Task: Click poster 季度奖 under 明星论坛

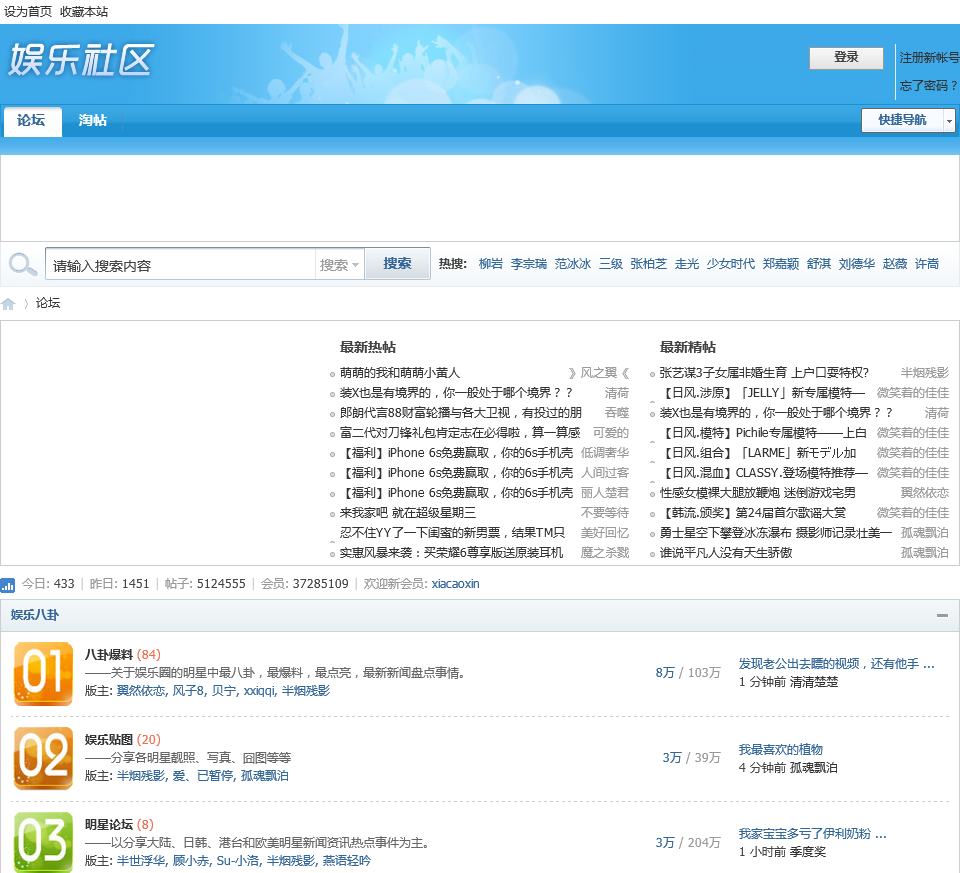Action: coord(808,852)
